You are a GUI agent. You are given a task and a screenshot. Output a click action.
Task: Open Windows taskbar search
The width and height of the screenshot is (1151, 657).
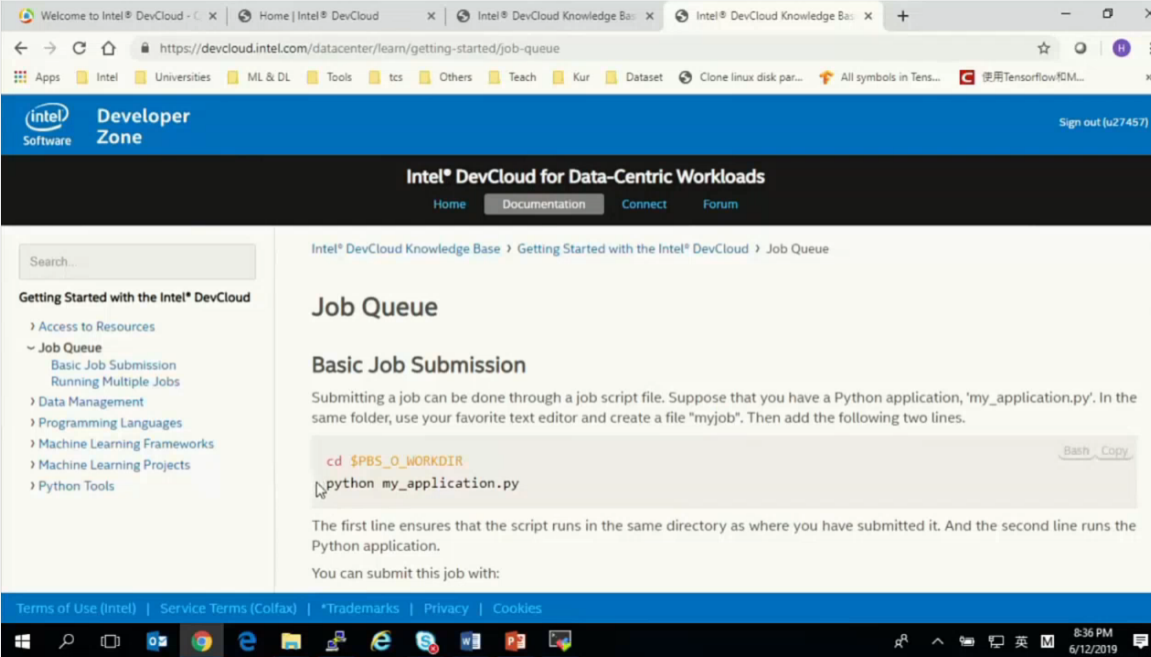(66, 641)
